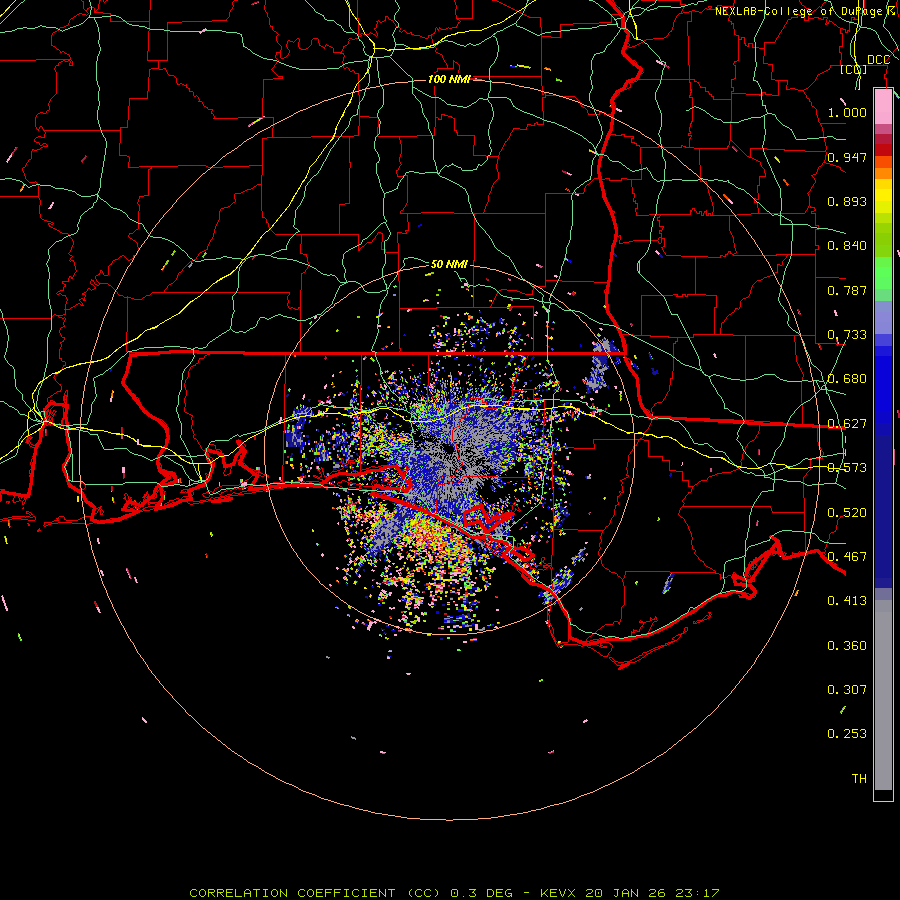Click the 0.733 legend value
This screenshot has height=900, width=900.
click(847, 335)
